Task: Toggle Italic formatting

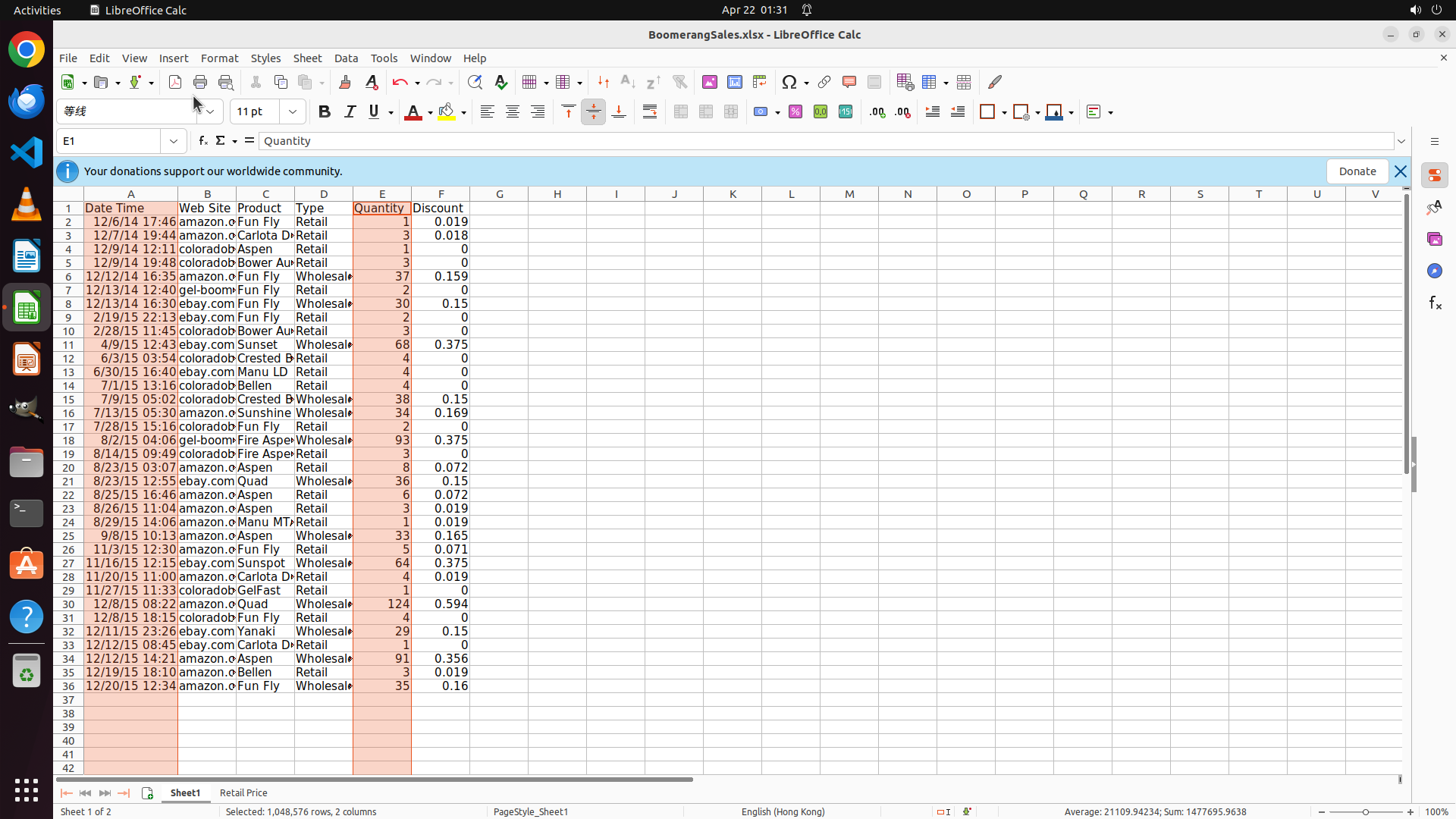Action: coord(350,112)
